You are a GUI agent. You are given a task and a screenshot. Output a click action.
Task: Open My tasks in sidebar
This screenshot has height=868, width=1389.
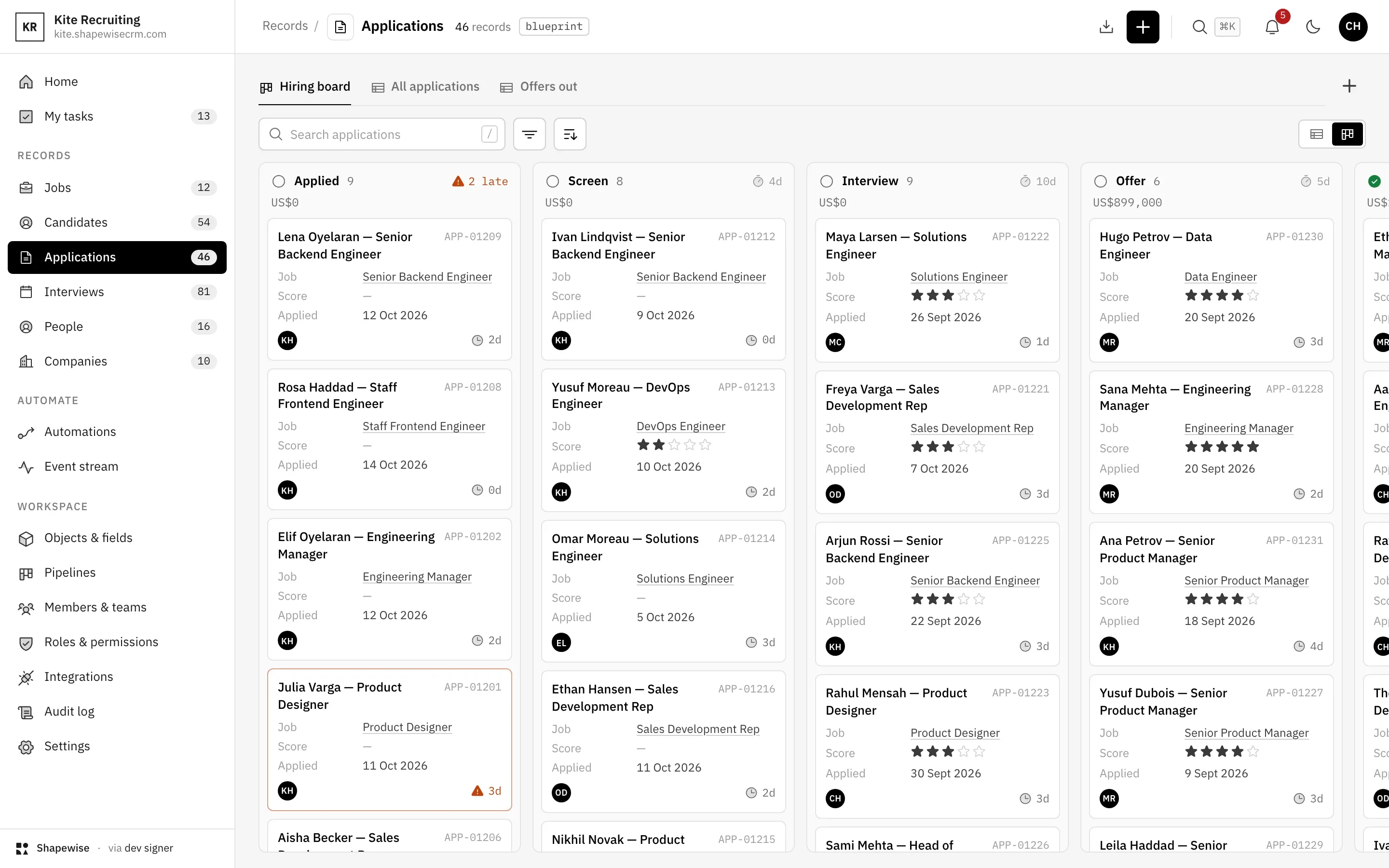coord(117,117)
